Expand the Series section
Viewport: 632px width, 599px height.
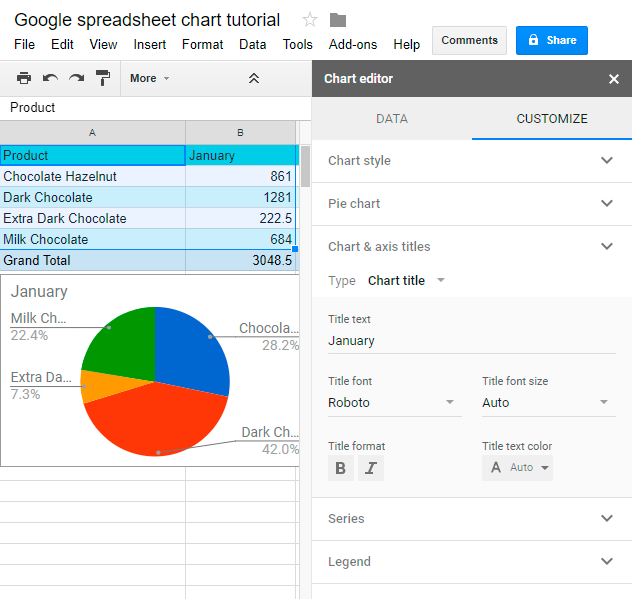point(472,518)
